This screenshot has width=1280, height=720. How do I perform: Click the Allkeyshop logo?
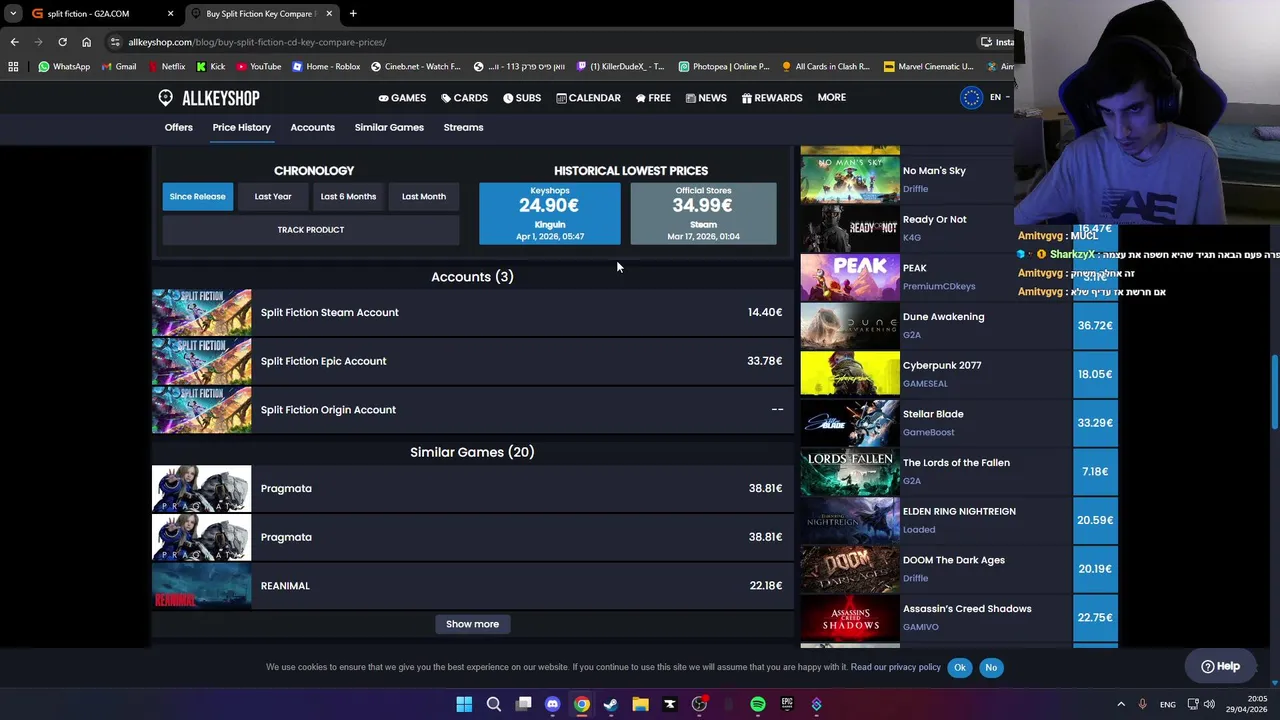pos(209,98)
